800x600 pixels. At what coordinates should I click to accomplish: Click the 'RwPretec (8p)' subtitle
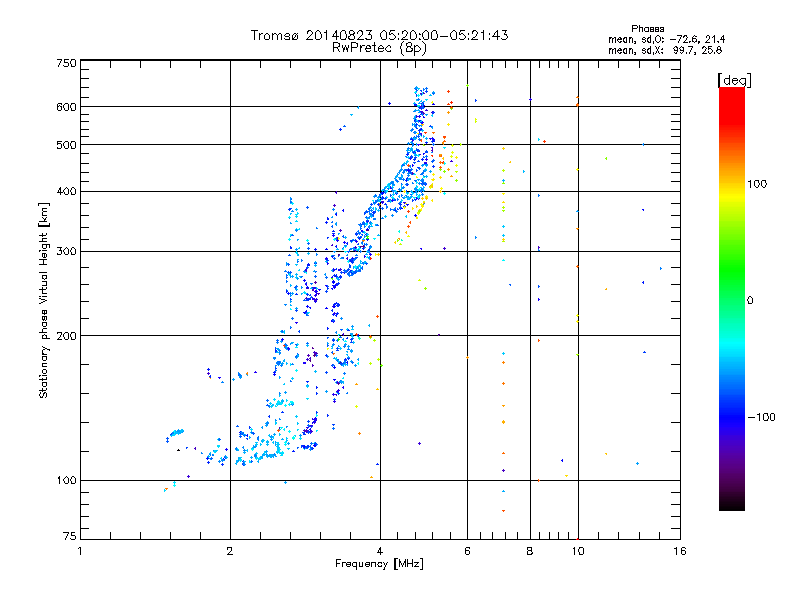379,48
